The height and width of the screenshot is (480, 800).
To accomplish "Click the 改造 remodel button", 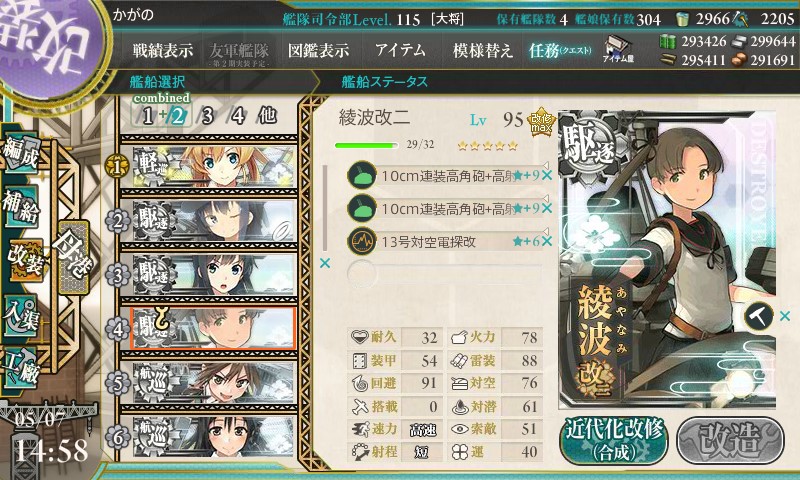I will [x=731, y=440].
